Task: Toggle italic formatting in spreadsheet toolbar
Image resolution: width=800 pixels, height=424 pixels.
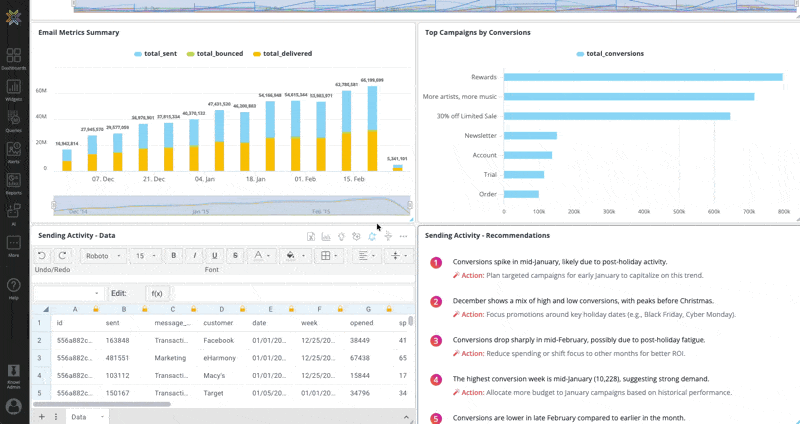Action: (194, 256)
